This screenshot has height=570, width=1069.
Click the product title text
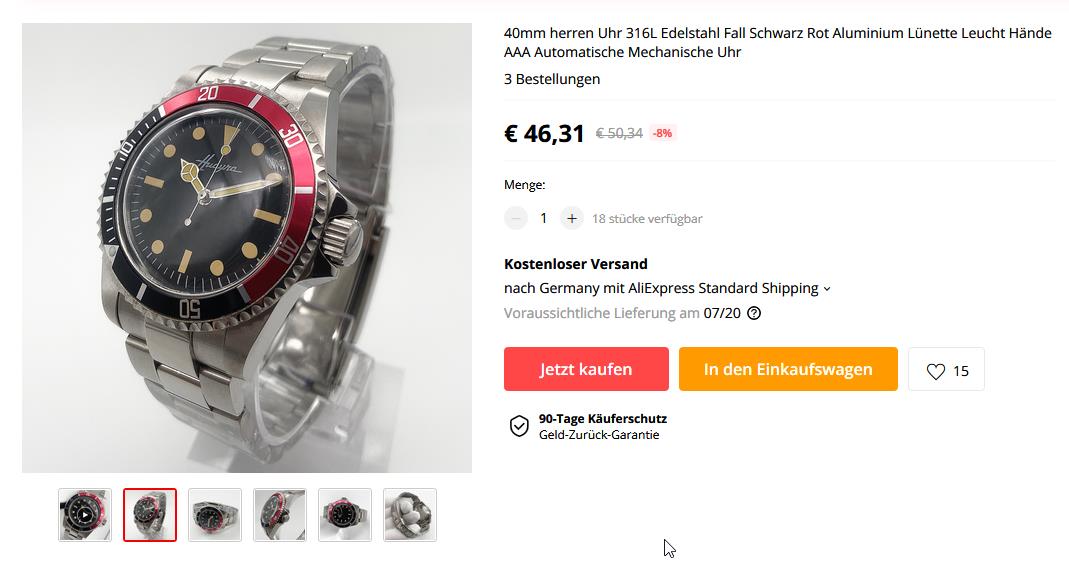click(778, 42)
